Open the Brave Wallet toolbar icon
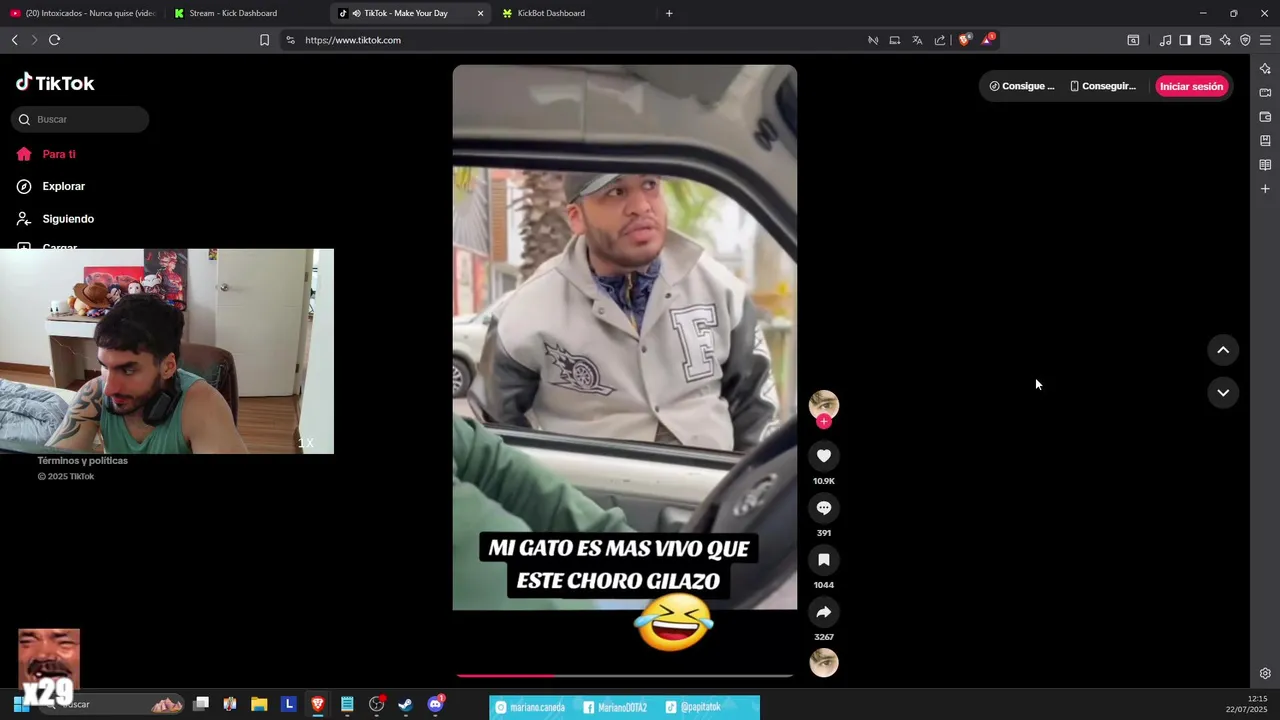The height and width of the screenshot is (720, 1280). 1205,40
